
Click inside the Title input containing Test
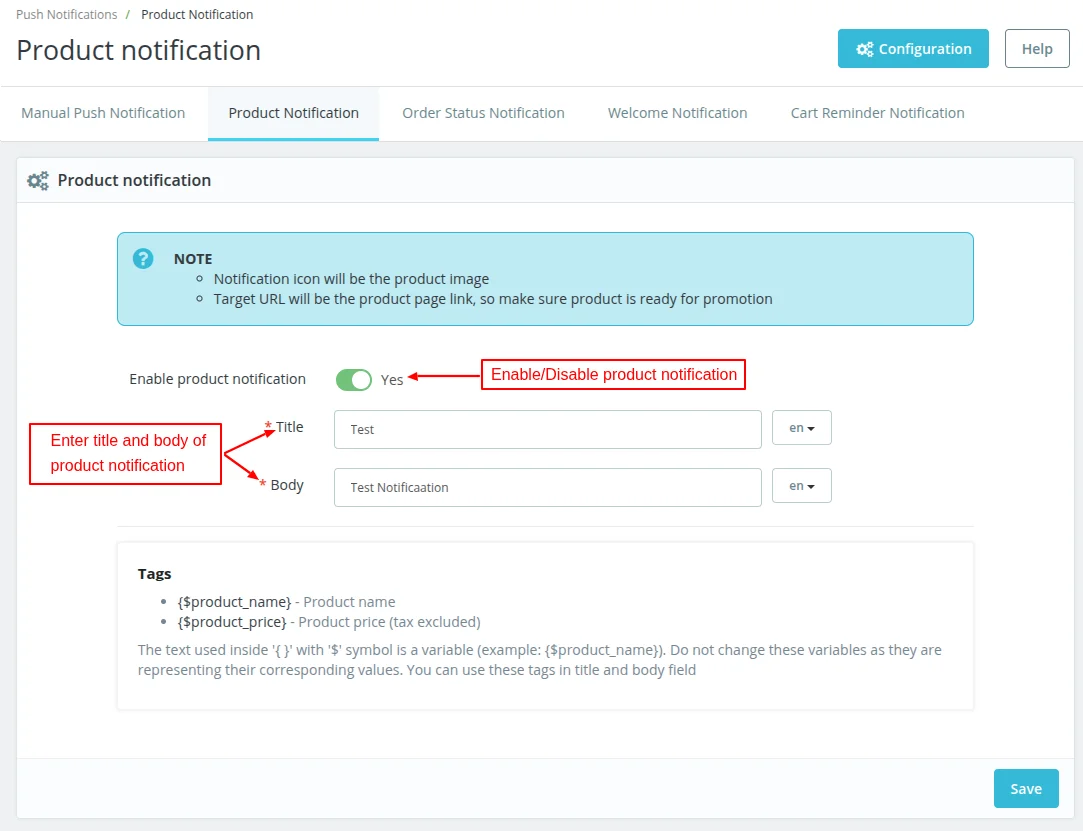click(x=547, y=429)
